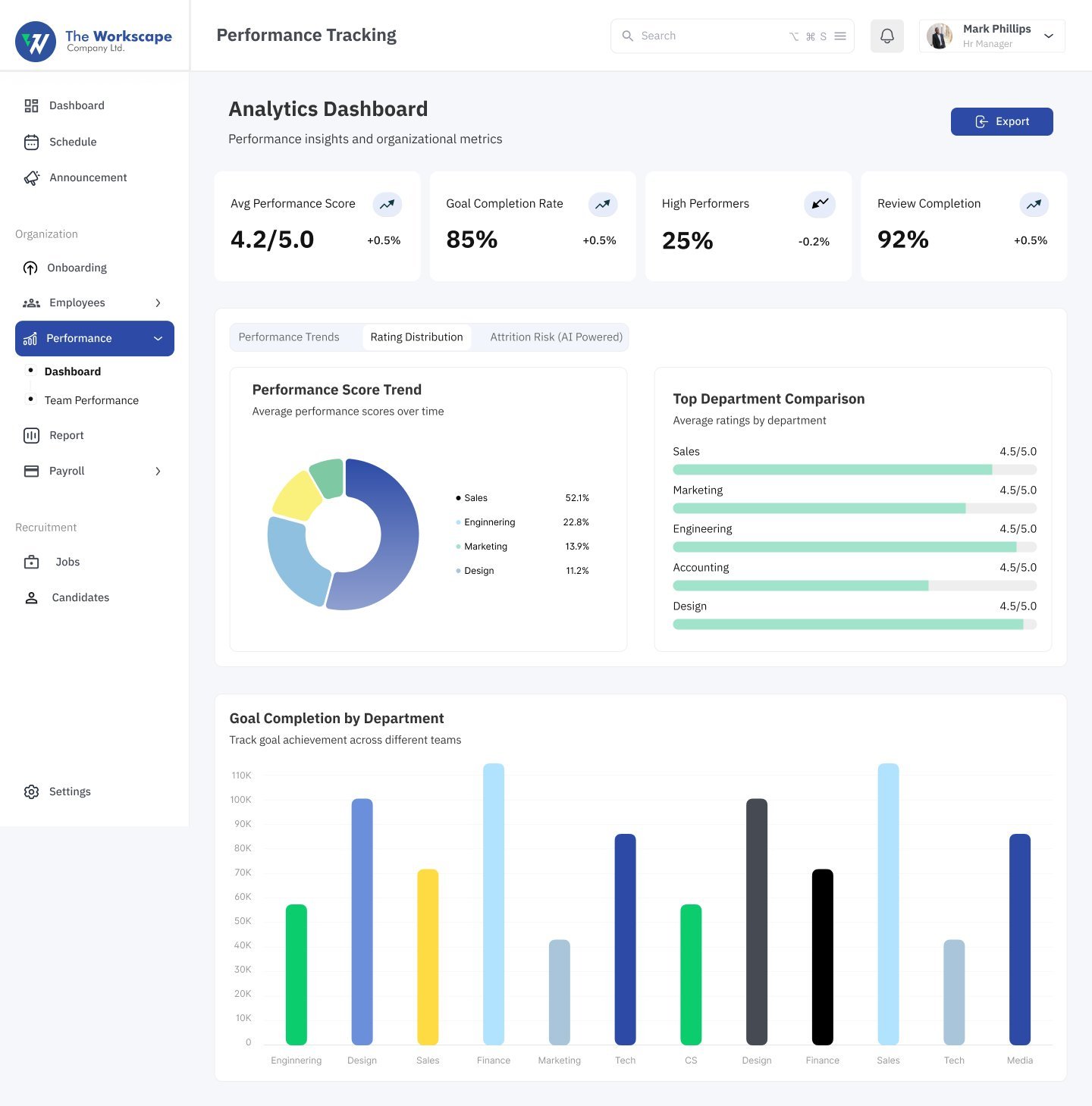1092x1106 pixels.
Task: Export the analytics dashboard
Action: (1002, 121)
